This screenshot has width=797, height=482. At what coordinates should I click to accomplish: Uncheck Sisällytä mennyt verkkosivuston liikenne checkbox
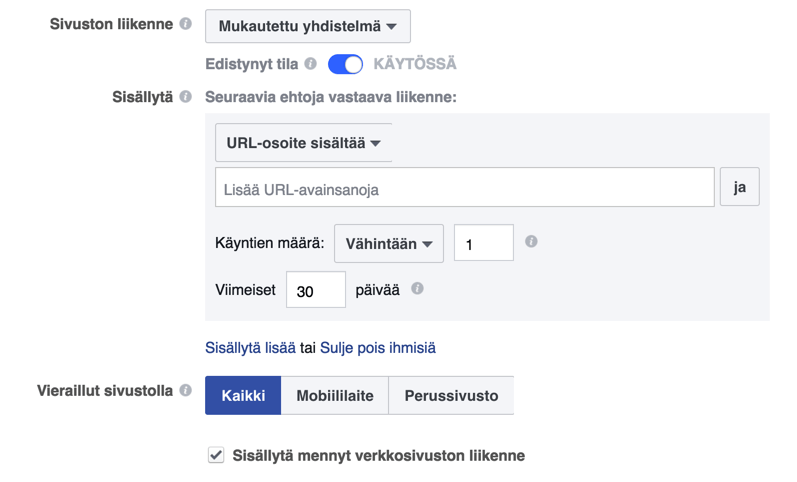pyautogui.click(x=216, y=455)
